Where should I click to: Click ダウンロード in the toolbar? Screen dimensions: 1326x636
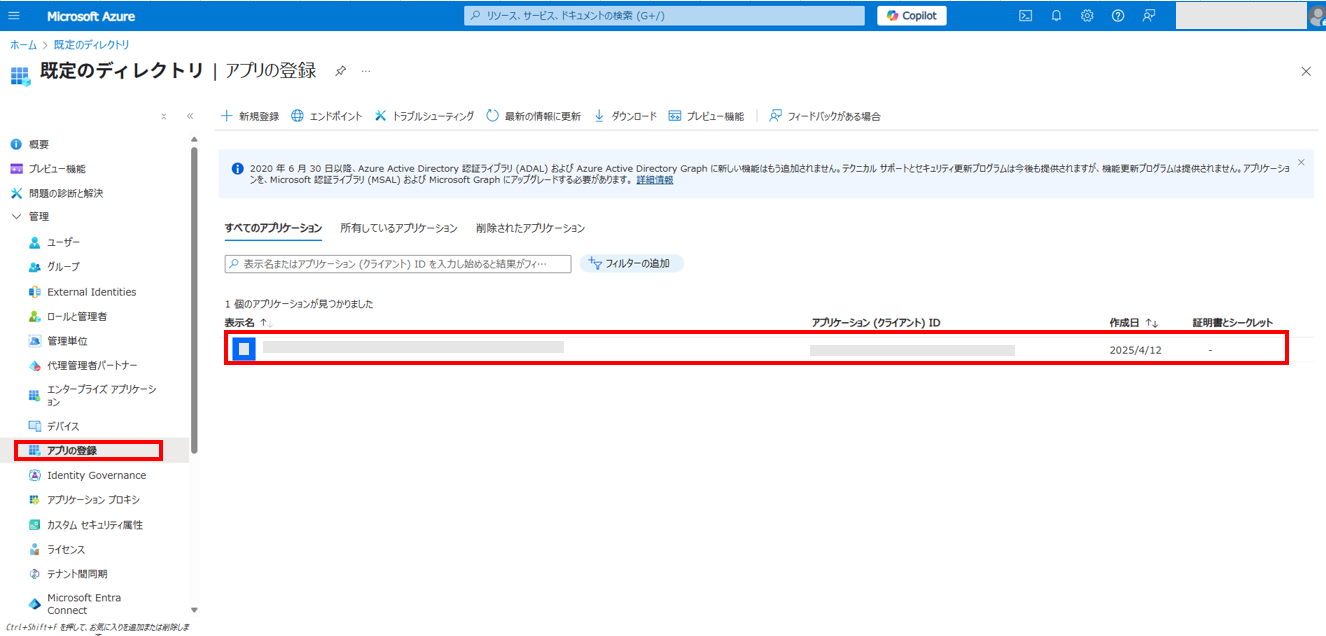[625, 116]
